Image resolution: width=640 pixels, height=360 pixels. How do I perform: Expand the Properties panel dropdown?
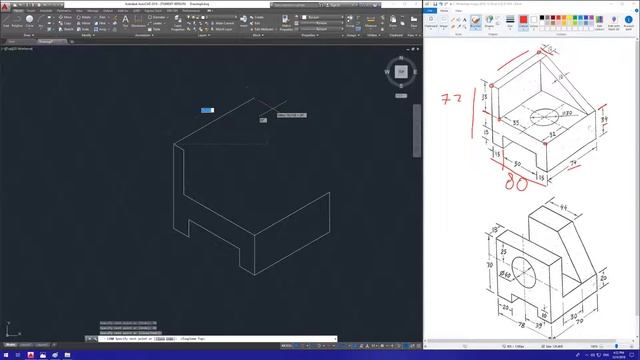click(x=310, y=35)
